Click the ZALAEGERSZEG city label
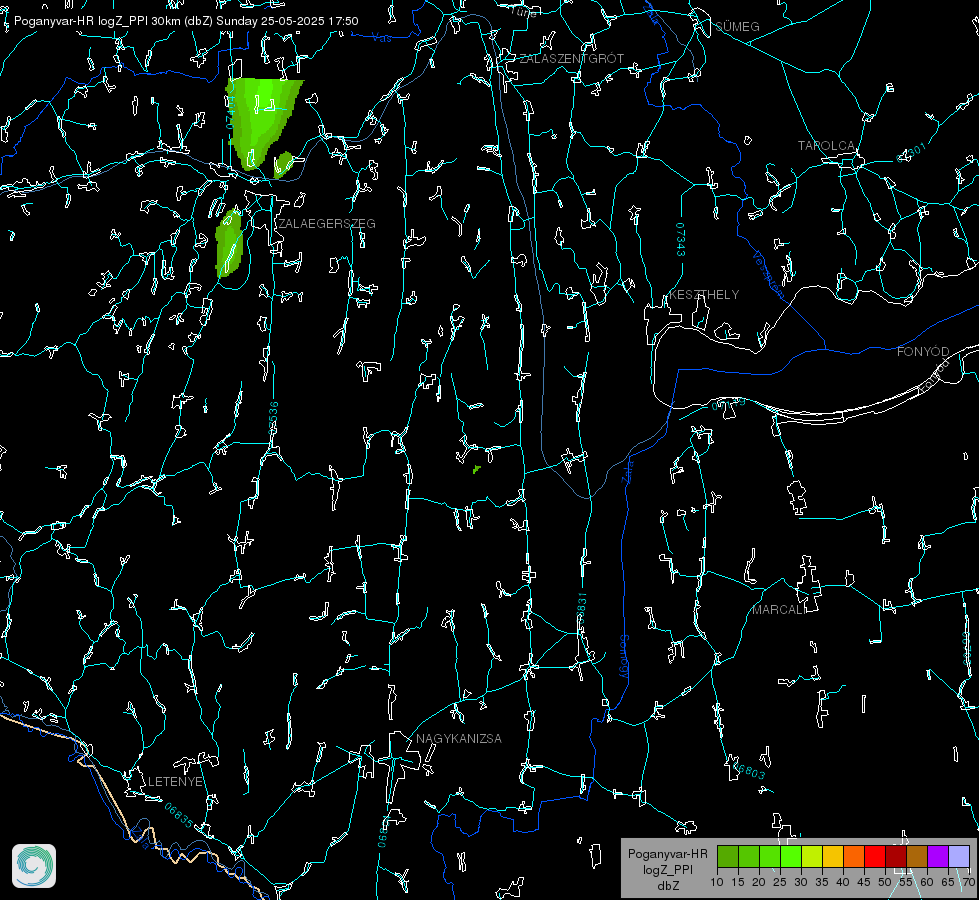The height and width of the screenshot is (900, 979). [x=327, y=224]
